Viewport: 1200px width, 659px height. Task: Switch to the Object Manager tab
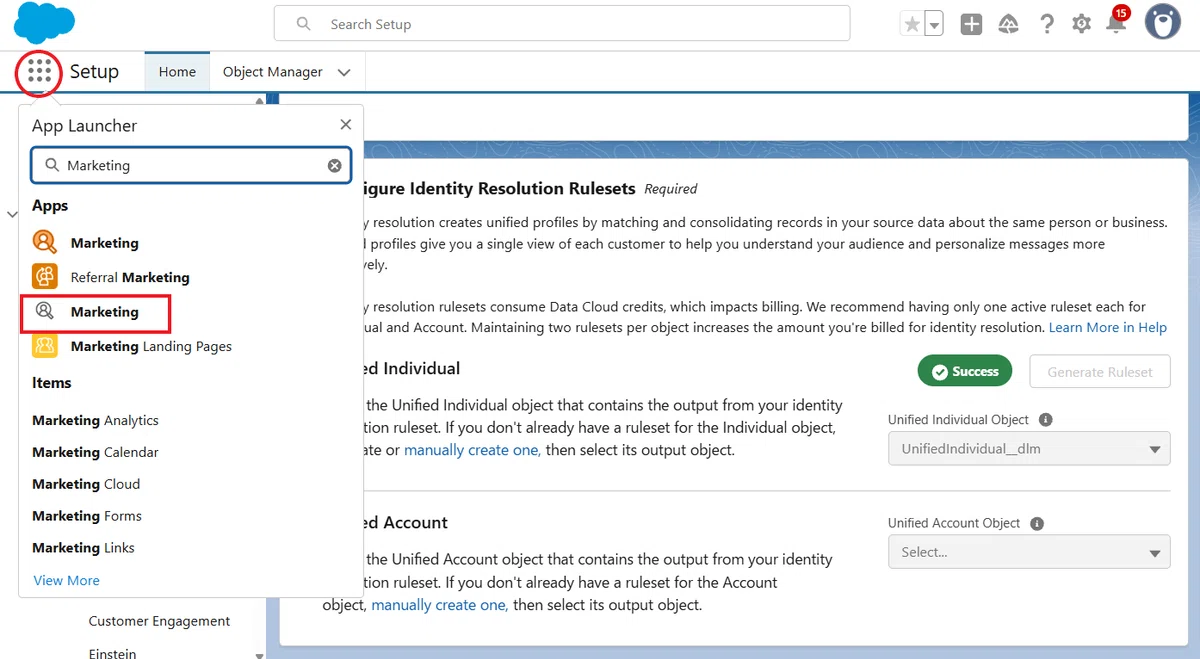272,72
